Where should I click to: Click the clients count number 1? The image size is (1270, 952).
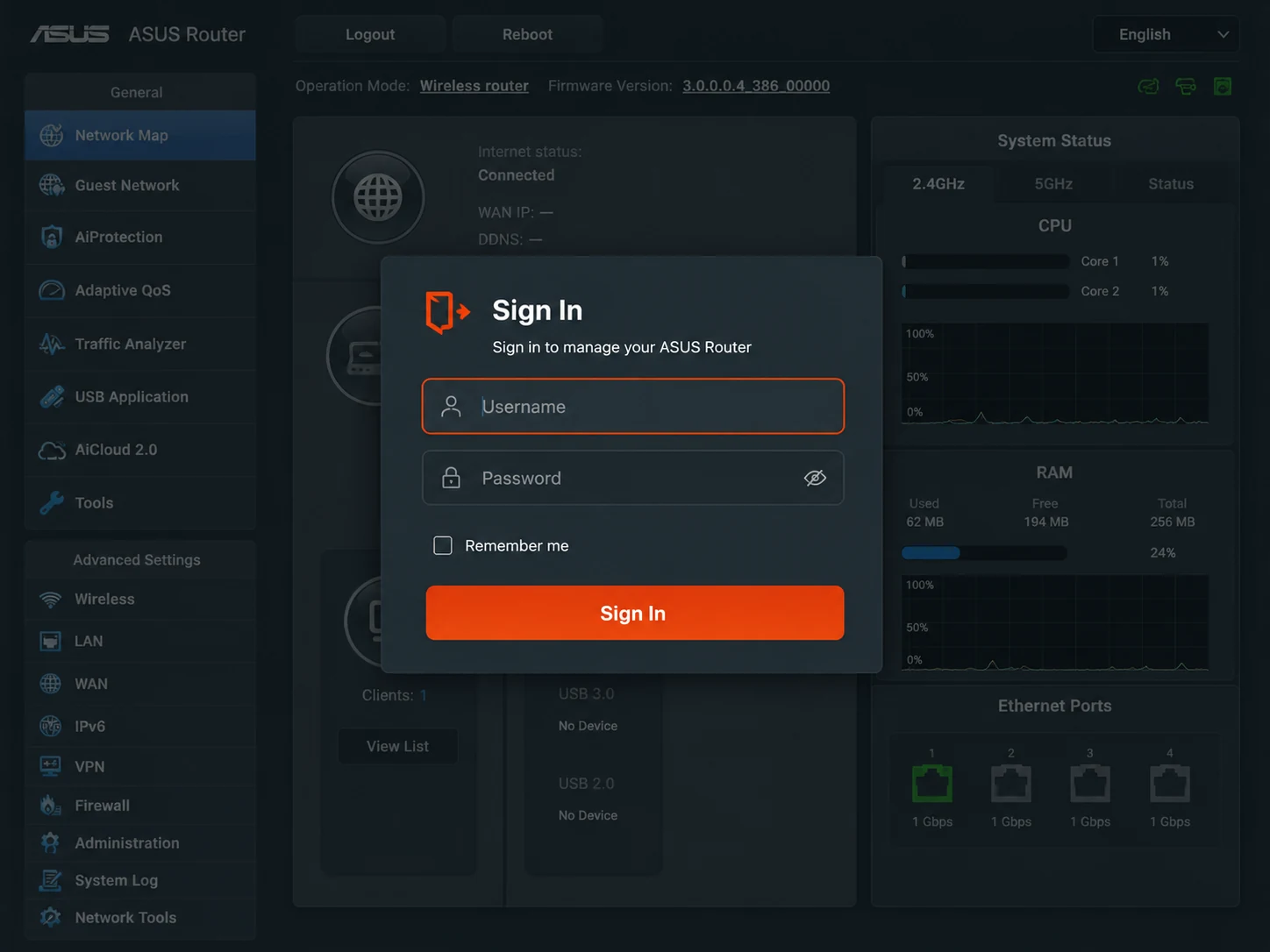coord(424,695)
